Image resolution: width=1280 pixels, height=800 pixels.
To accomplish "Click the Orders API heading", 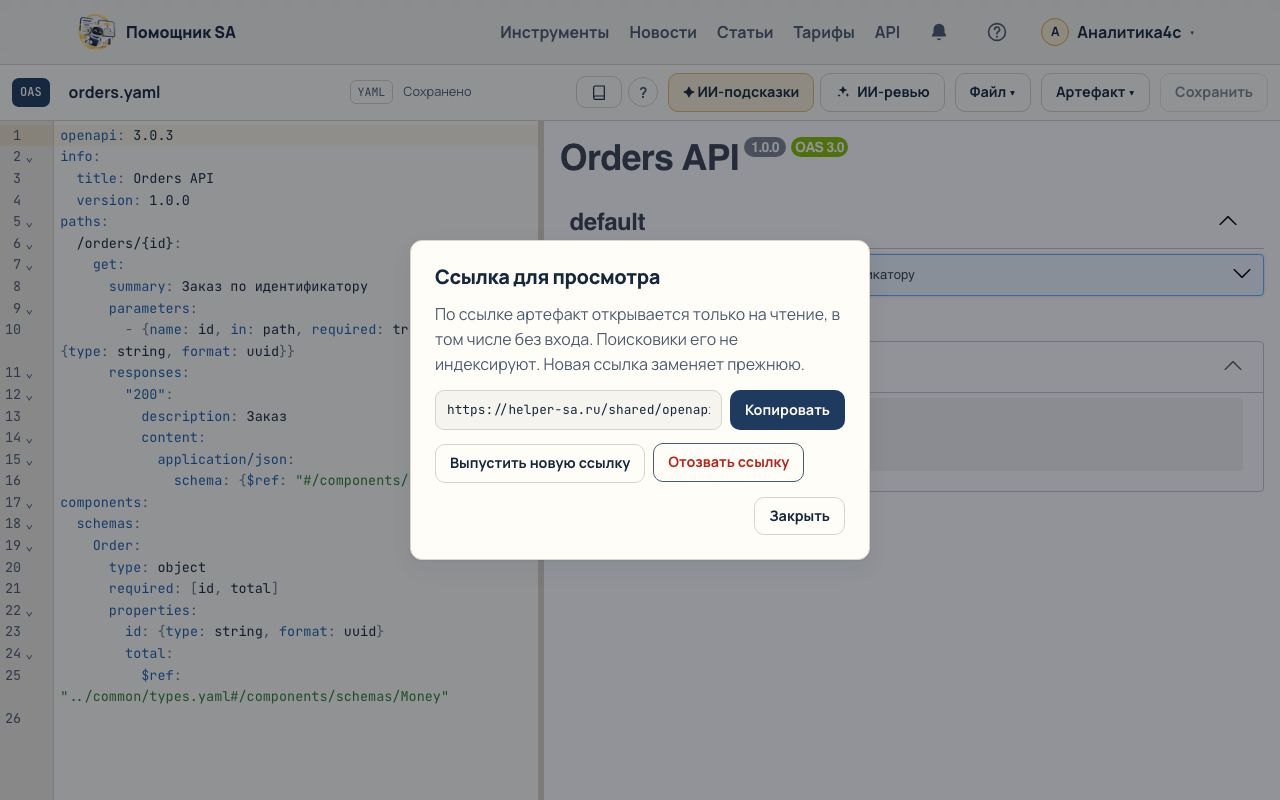I will 649,158.
